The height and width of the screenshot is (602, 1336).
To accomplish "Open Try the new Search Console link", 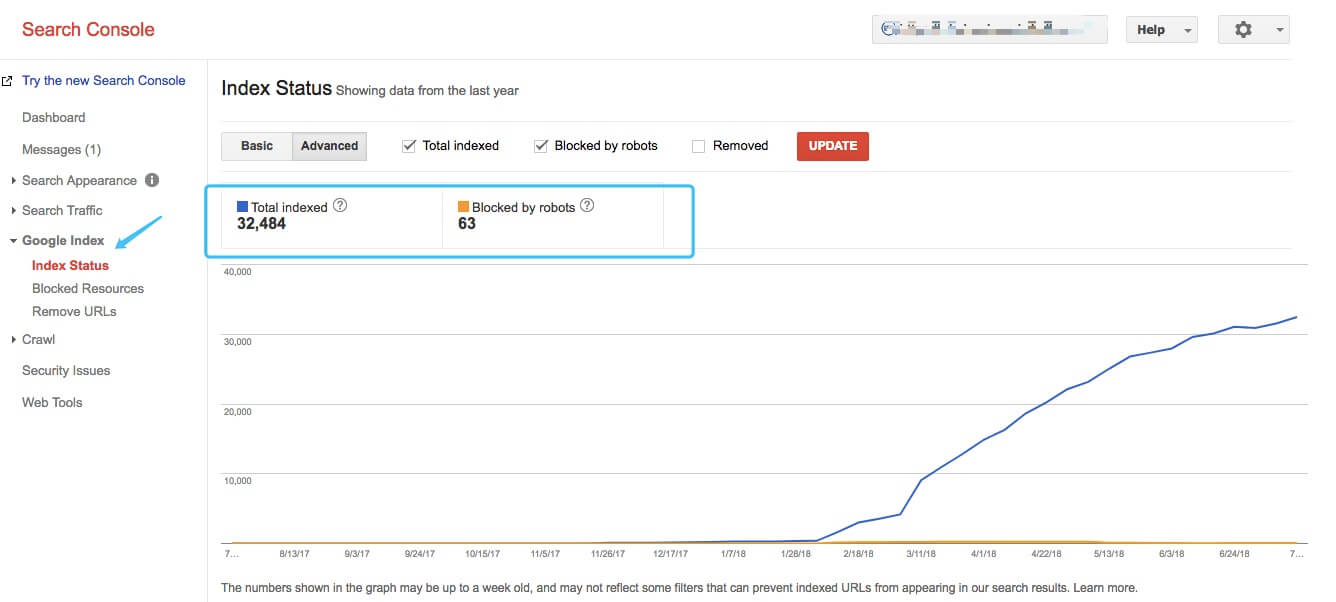I will coord(104,81).
